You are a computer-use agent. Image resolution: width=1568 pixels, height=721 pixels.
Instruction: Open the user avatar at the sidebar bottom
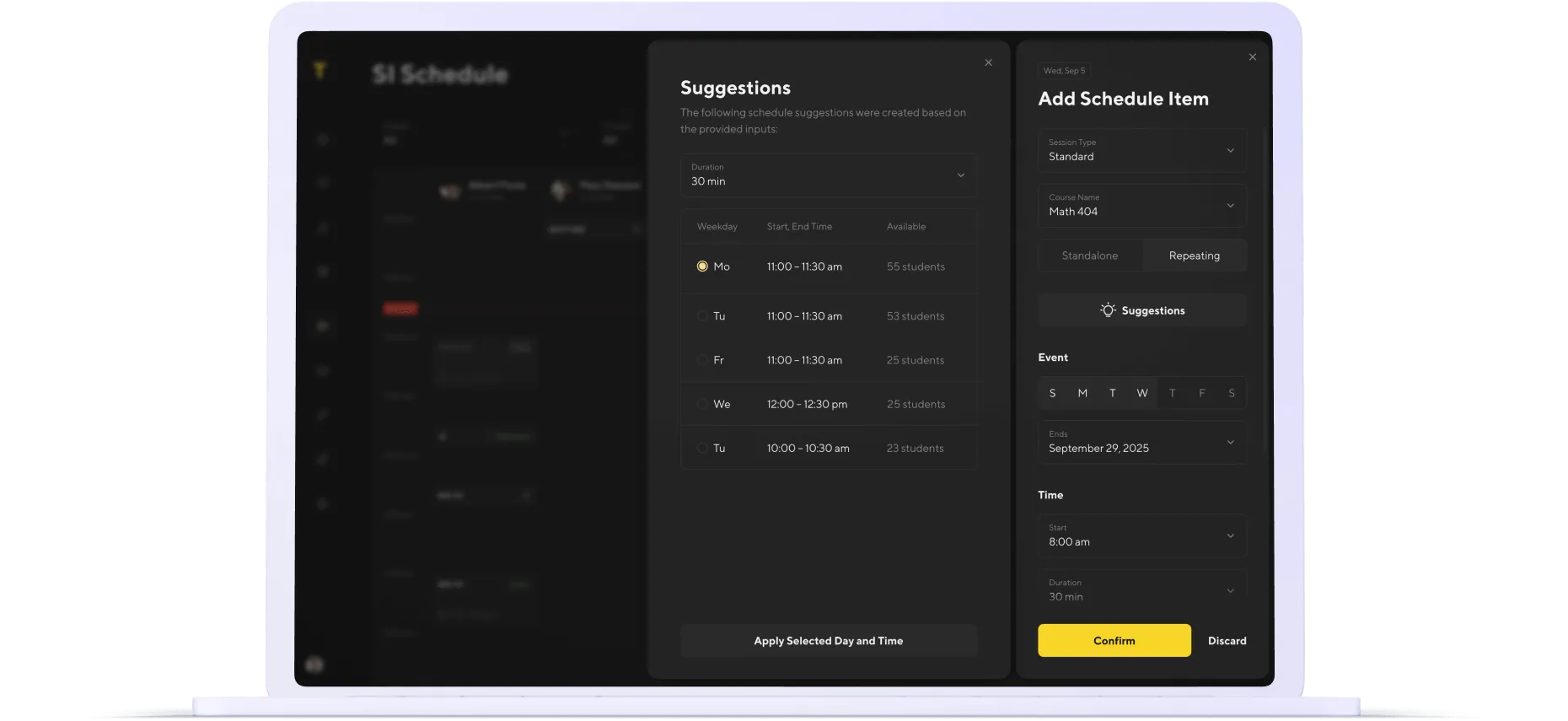click(314, 665)
